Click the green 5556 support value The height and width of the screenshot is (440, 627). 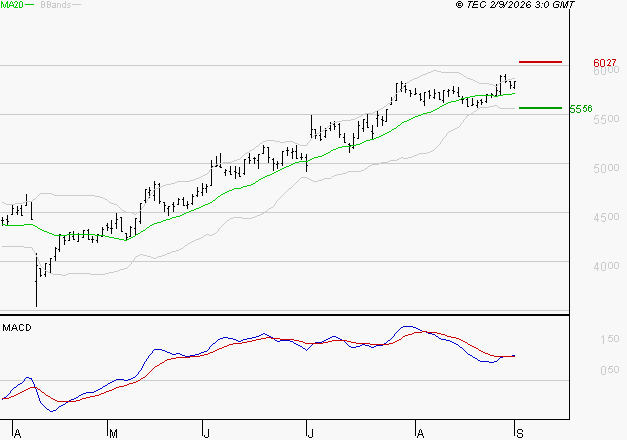click(581, 109)
